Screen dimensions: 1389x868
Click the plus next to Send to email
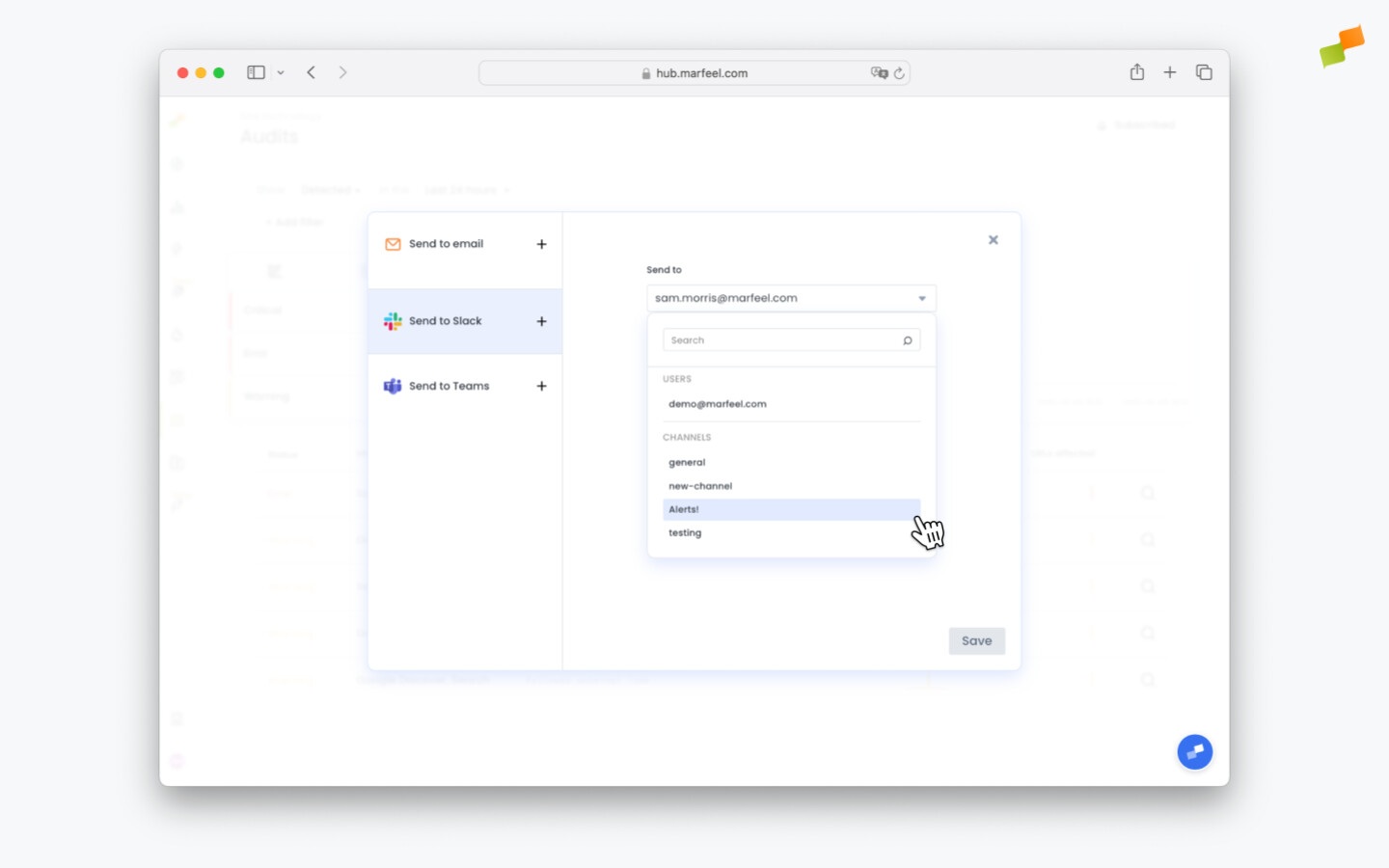tap(541, 244)
